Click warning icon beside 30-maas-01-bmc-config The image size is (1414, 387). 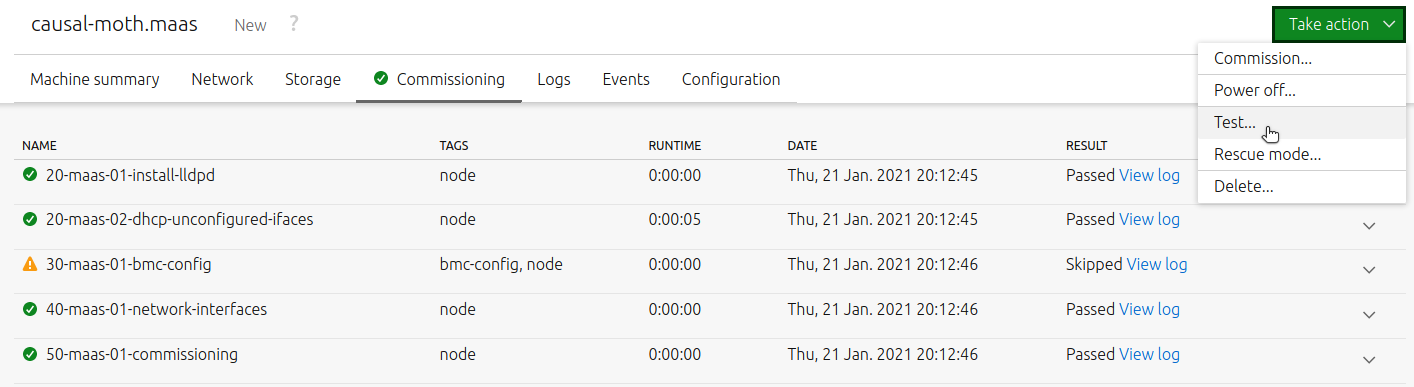tap(30, 265)
